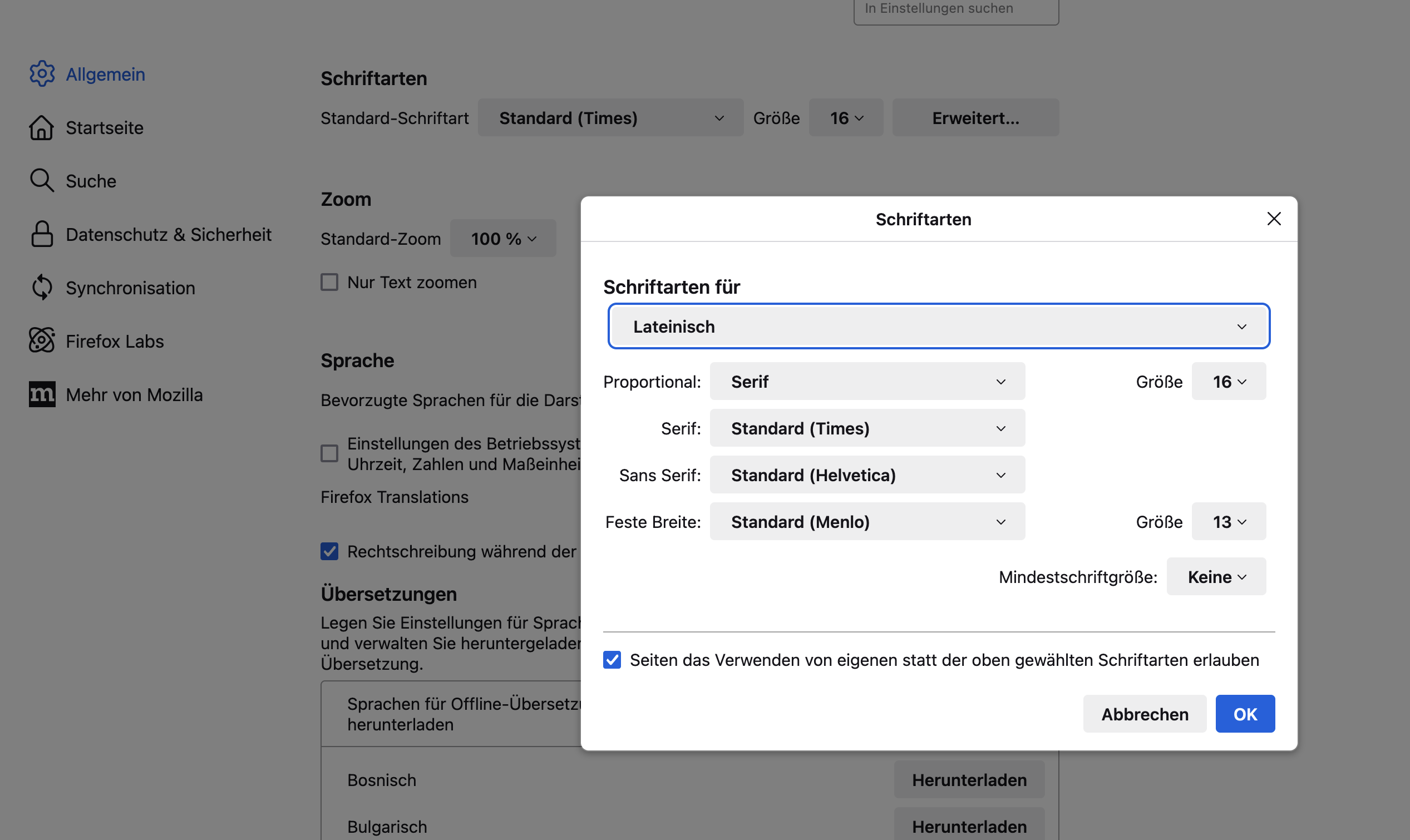Open the Mindestschriftgröße Keine dropdown
Image resolution: width=1410 pixels, height=840 pixels.
pos(1216,577)
